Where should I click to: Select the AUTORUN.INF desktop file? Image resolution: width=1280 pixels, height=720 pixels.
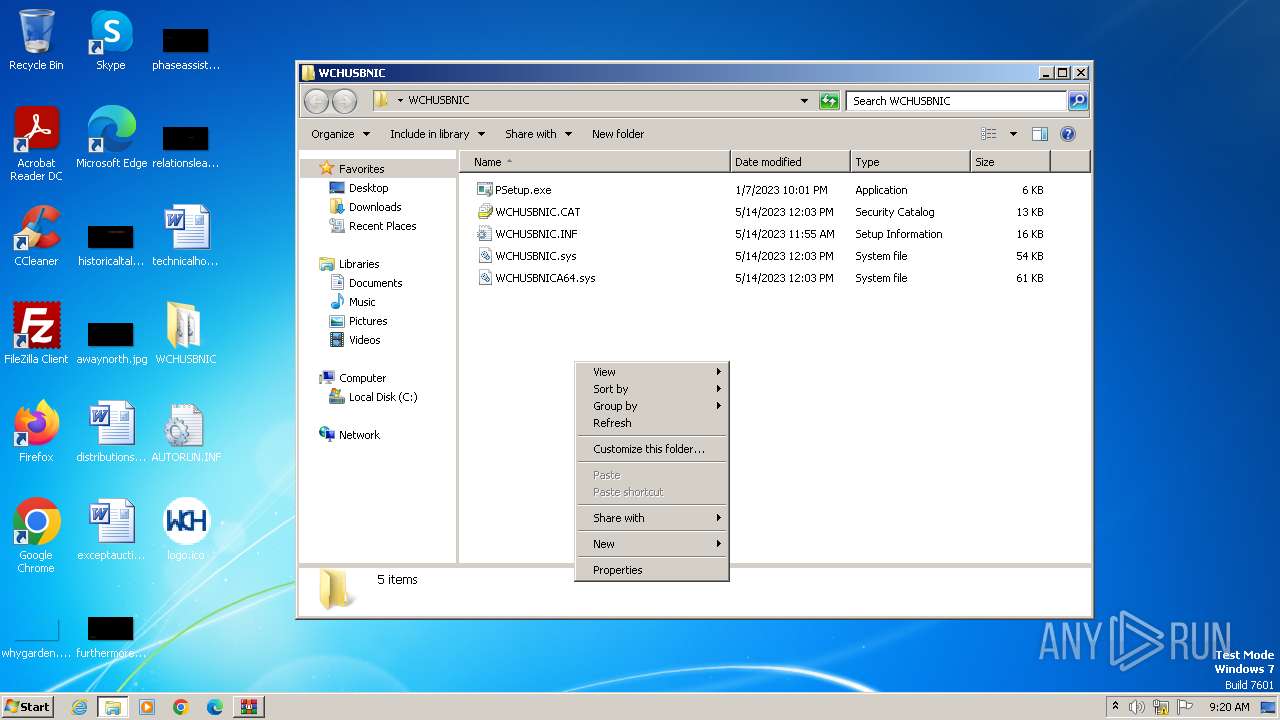pyautogui.click(x=185, y=431)
